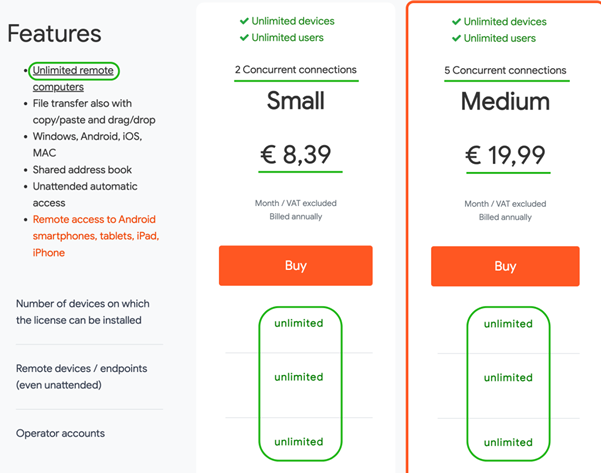Viewport: 601px width, 473px height.
Task: Click checkmark icon next to Small Unlimited users
Action: [x=244, y=38]
